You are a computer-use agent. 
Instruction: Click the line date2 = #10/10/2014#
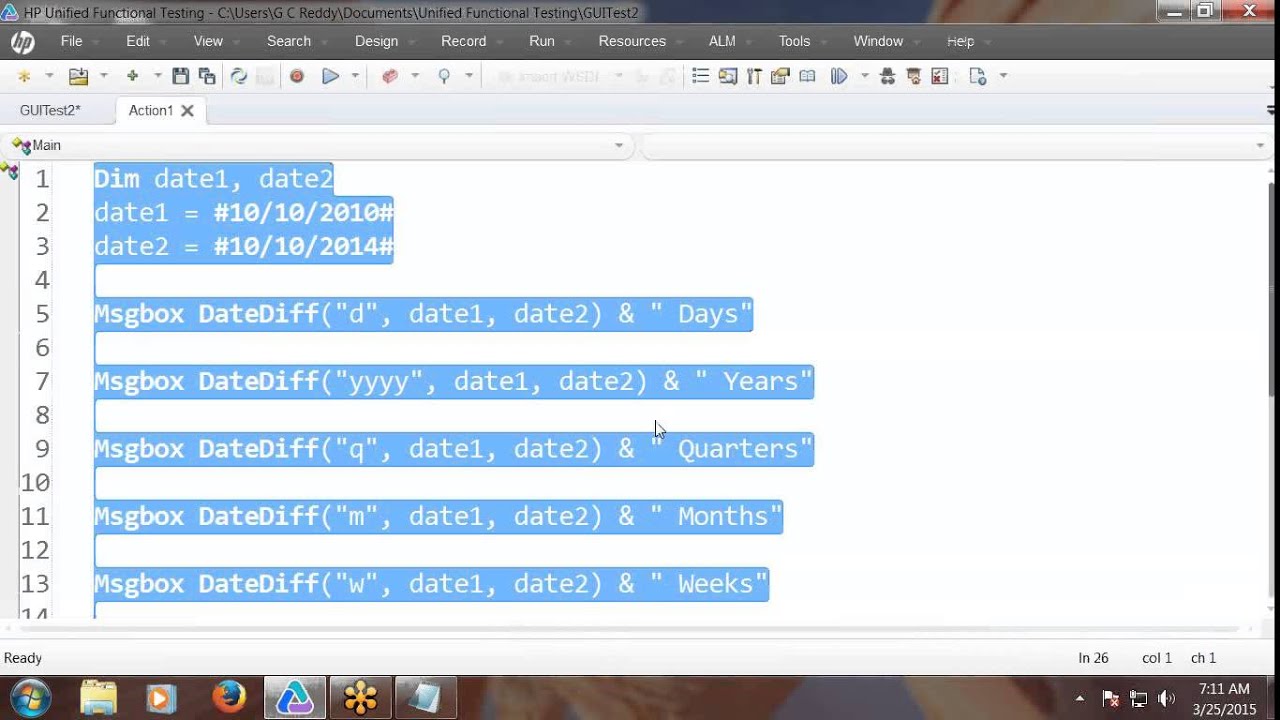point(244,246)
